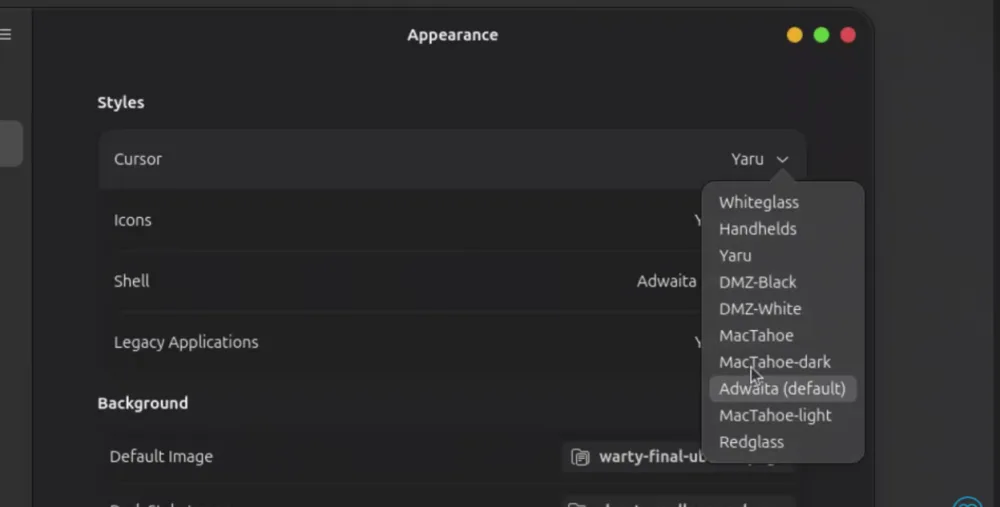The width and height of the screenshot is (1000, 507).
Task: Click the Appearance window title
Action: point(453,35)
